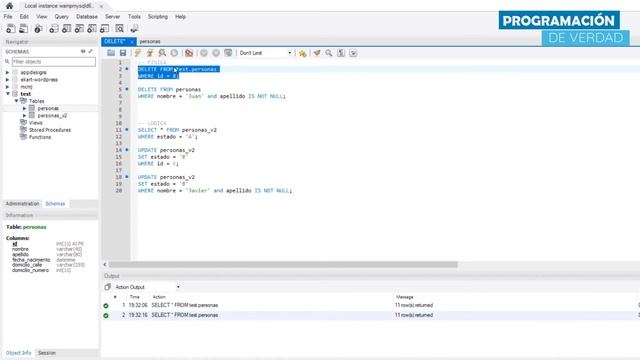The image size is (640, 360).
Task: Select the Views node under test
Action: point(36,122)
